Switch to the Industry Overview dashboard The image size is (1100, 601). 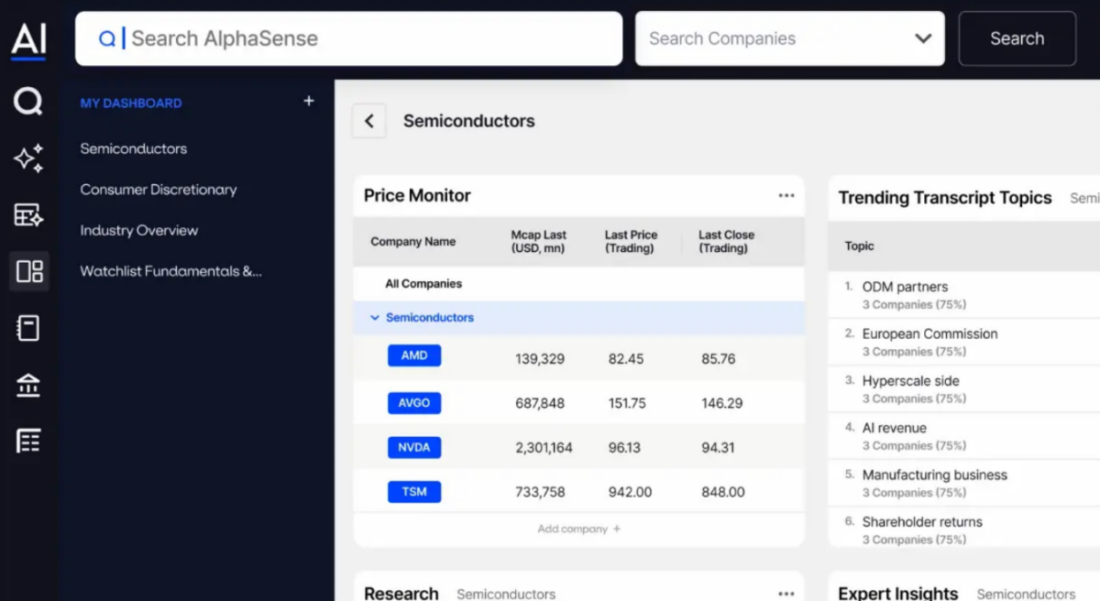tap(138, 230)
